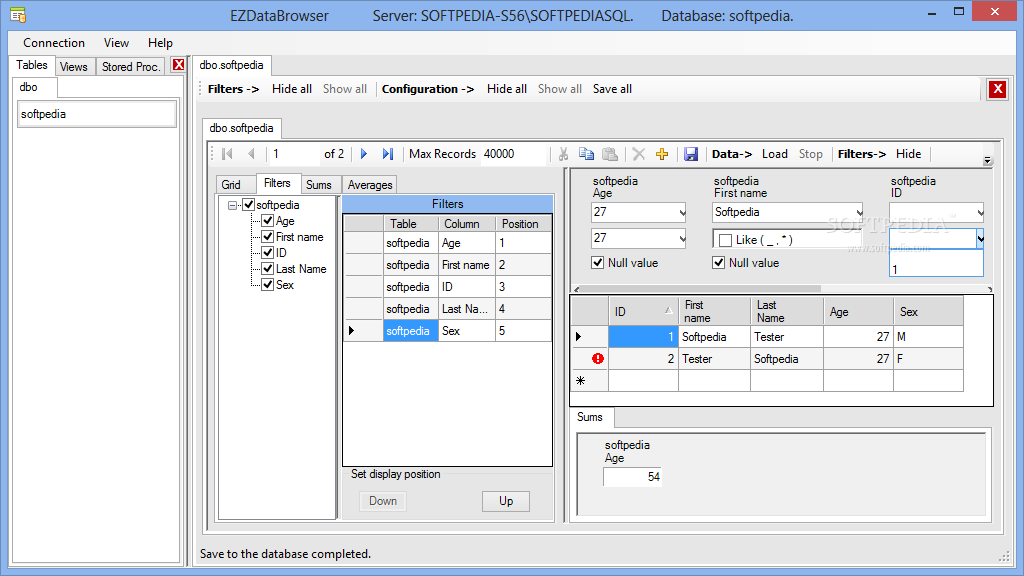This screenshot has height=576, width=1024.
Task: Uncheck the Sex column checkbox
Action: pos(267,284)
